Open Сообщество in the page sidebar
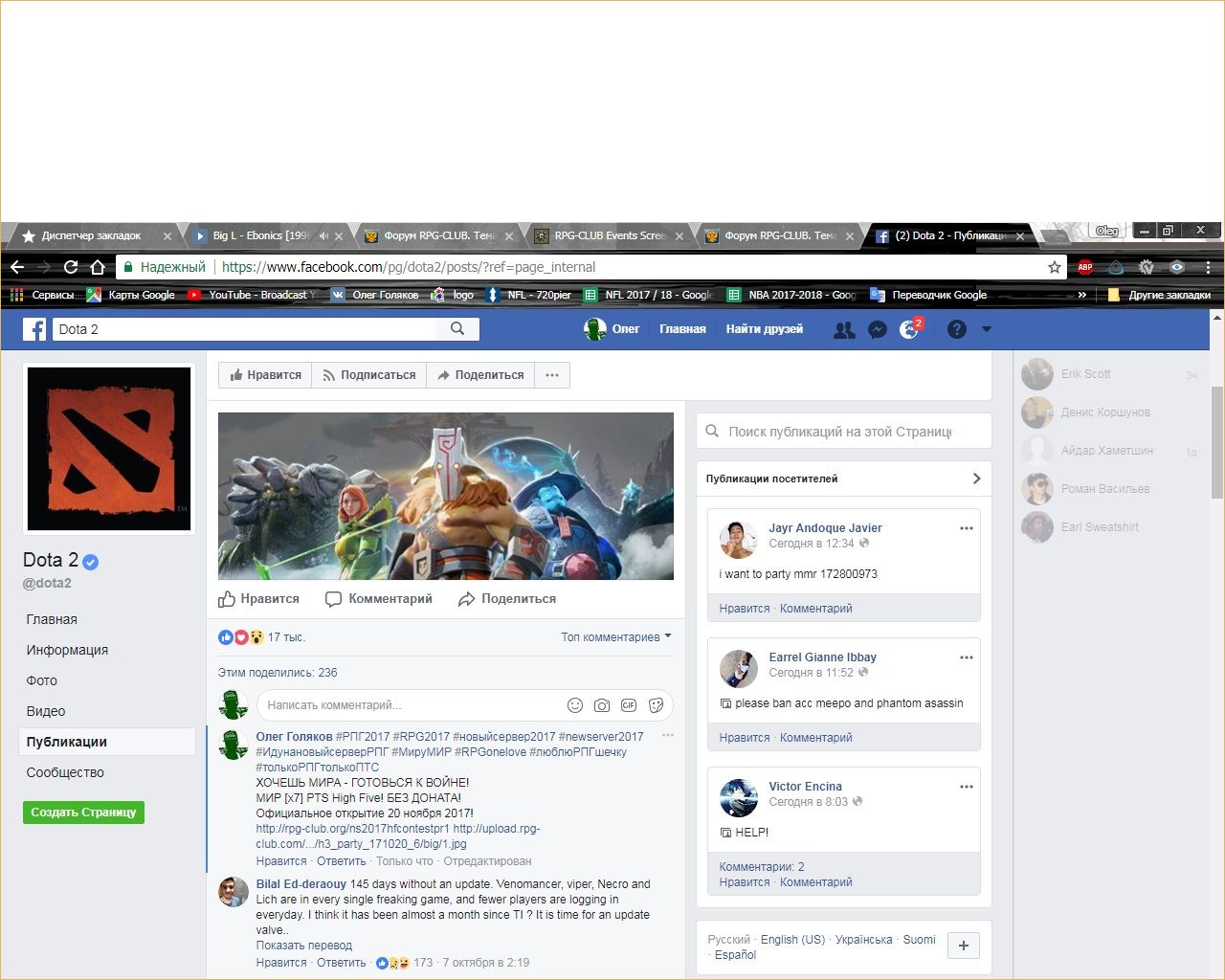1225x980 pixels. [65, 772]
